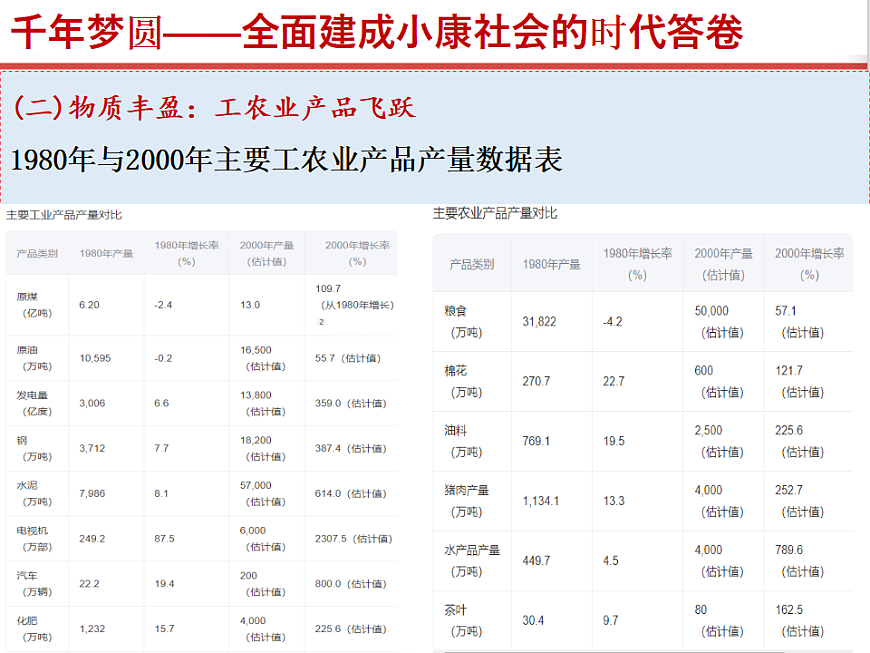Select the 原煤 (亿吨) row label
The height and width of the screenshot is (653, 870).
(34, 305)
